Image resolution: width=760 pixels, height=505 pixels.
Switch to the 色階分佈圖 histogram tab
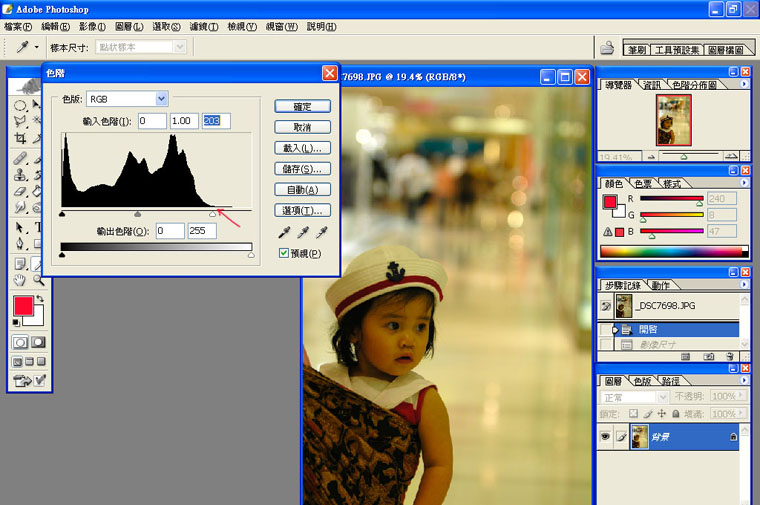[695, 85]
